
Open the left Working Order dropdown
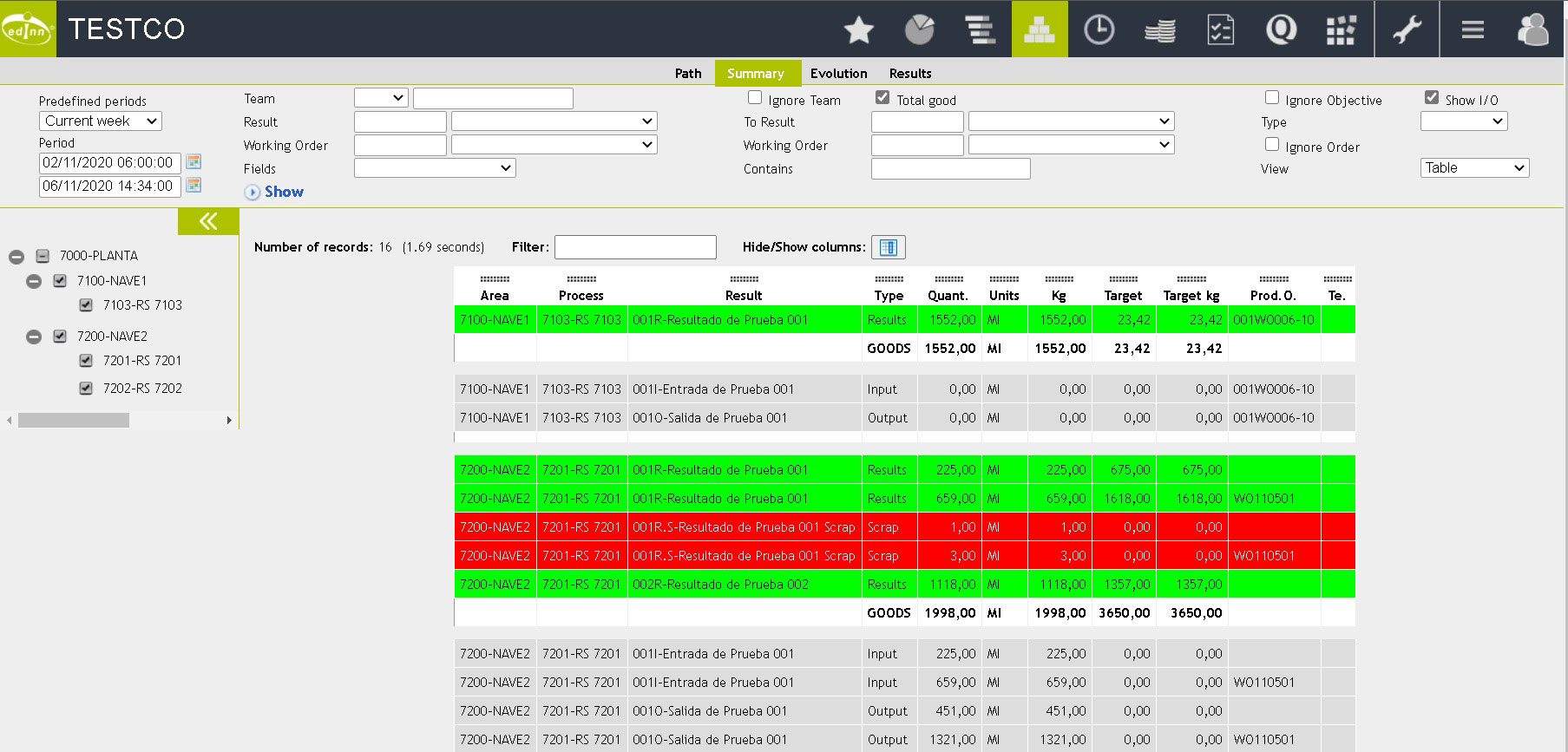click(554, 145)
